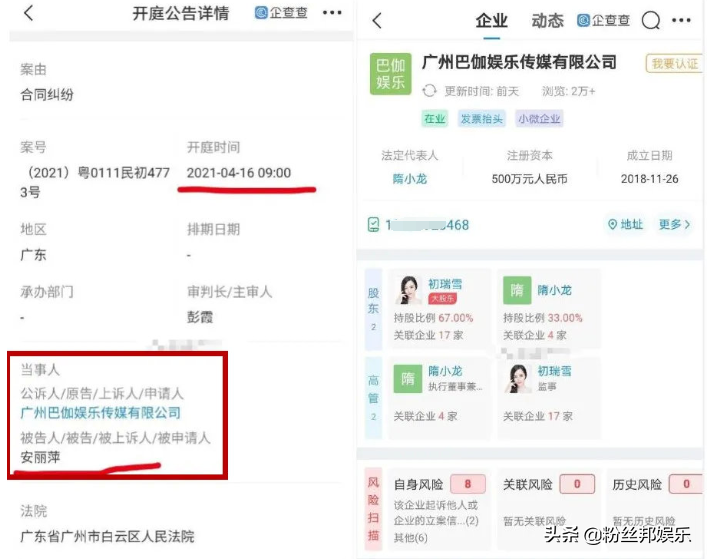Refresh company update time icon
Screen dimensions: 707x559
[429, 91]
